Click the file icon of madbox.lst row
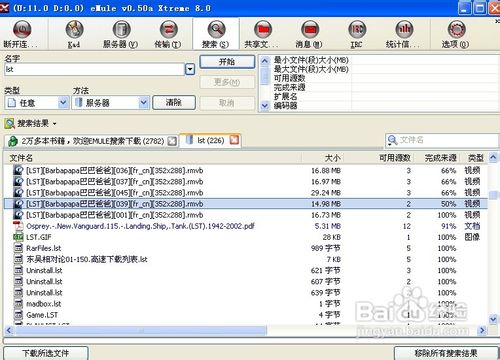 pos(18,304)
